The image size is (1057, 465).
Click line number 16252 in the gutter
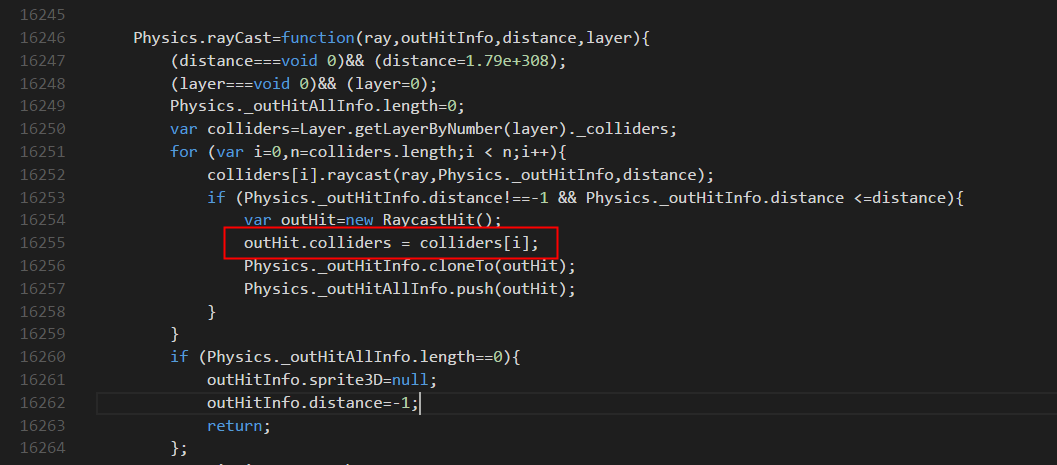pyautogui.click(x=42, y=175)
